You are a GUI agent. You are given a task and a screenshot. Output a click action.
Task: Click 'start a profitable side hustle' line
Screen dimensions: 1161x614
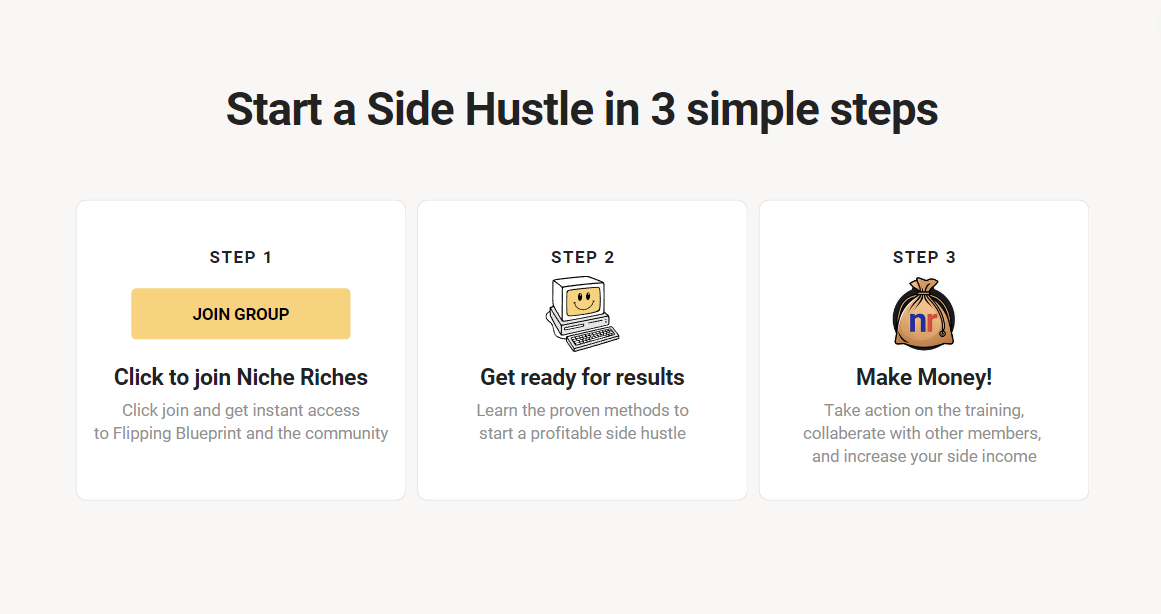point(583,433)
